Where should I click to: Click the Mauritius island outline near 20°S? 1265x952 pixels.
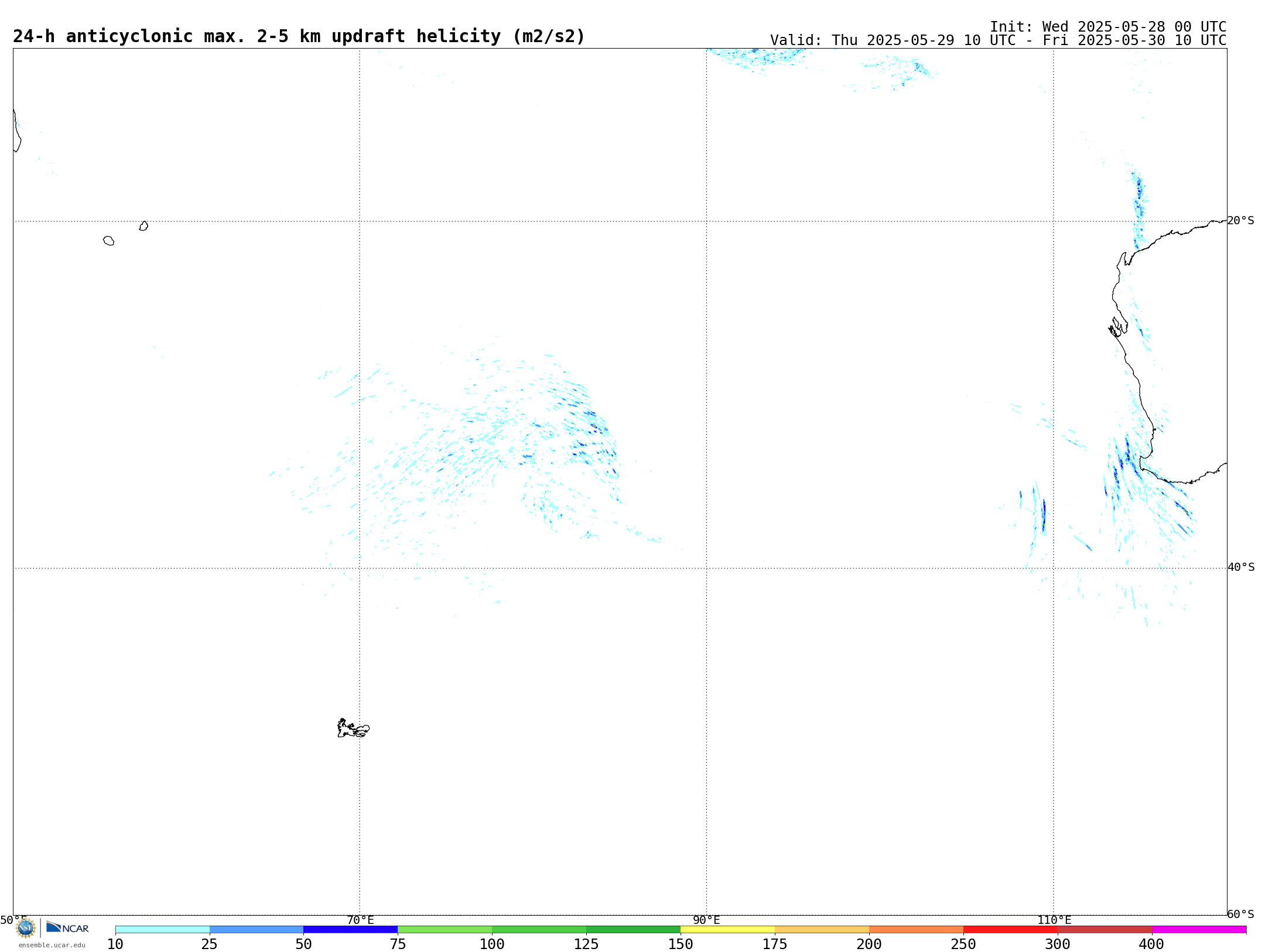[143, 226]
